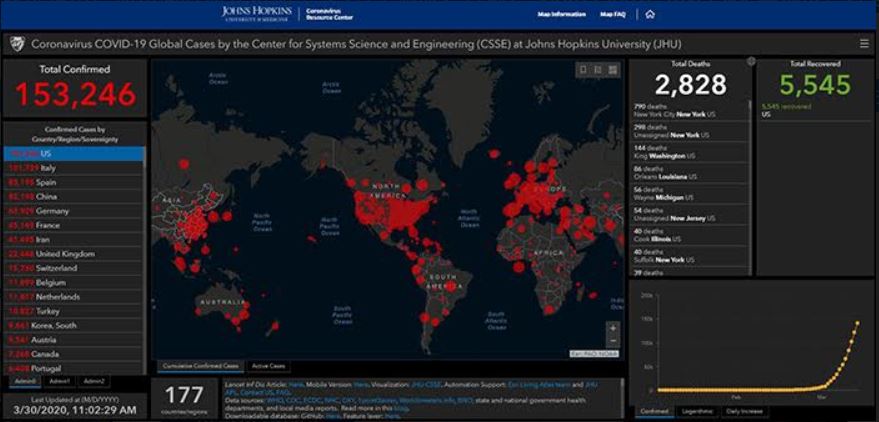The image size is (879, 422).
Task: Select China in the country list
Action: [x=74, y=197]
